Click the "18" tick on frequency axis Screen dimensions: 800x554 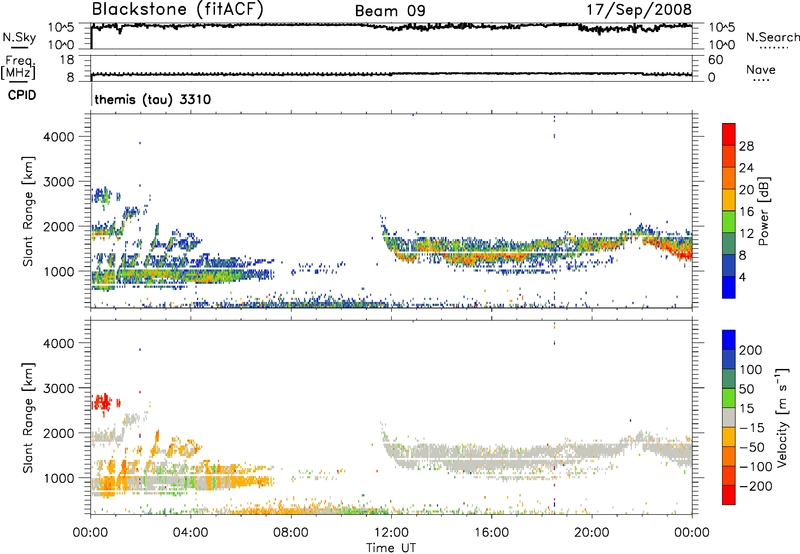67,60
